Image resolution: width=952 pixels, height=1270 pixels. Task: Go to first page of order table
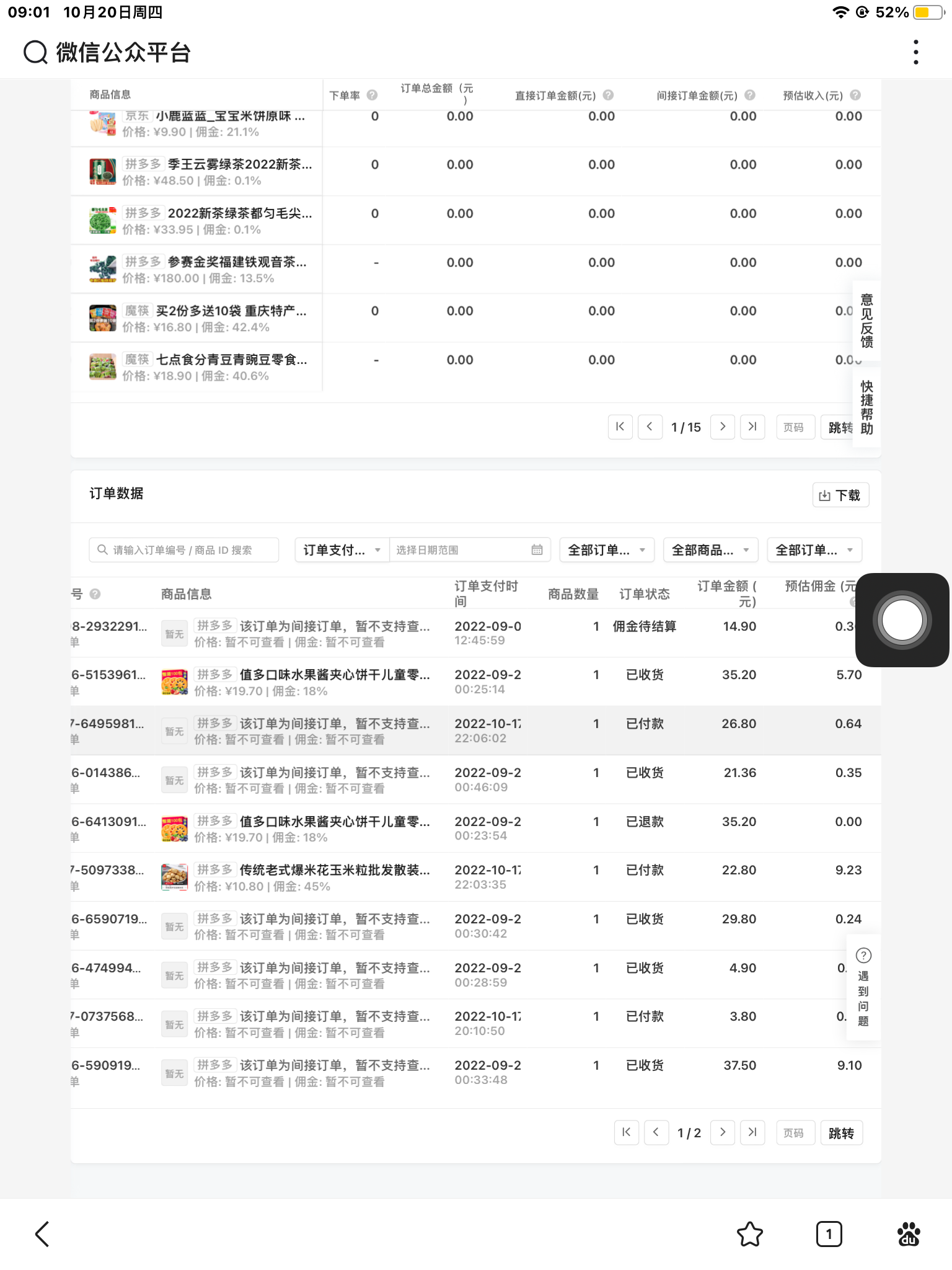coord(626,1132)
